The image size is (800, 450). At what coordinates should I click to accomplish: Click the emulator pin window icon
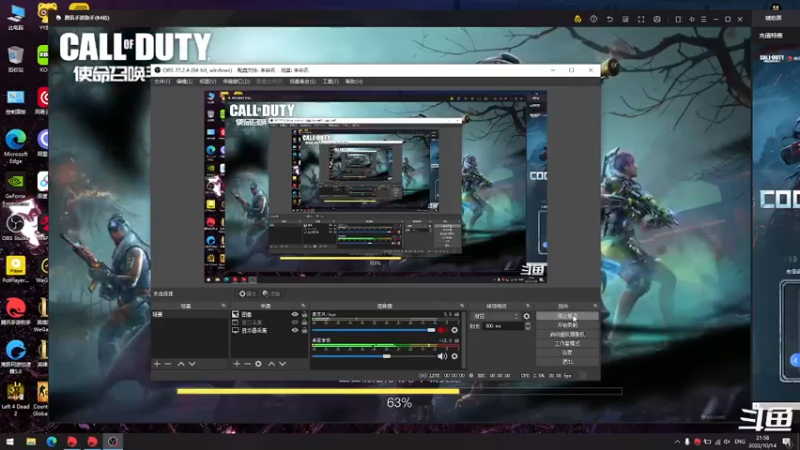pos(692,19)
